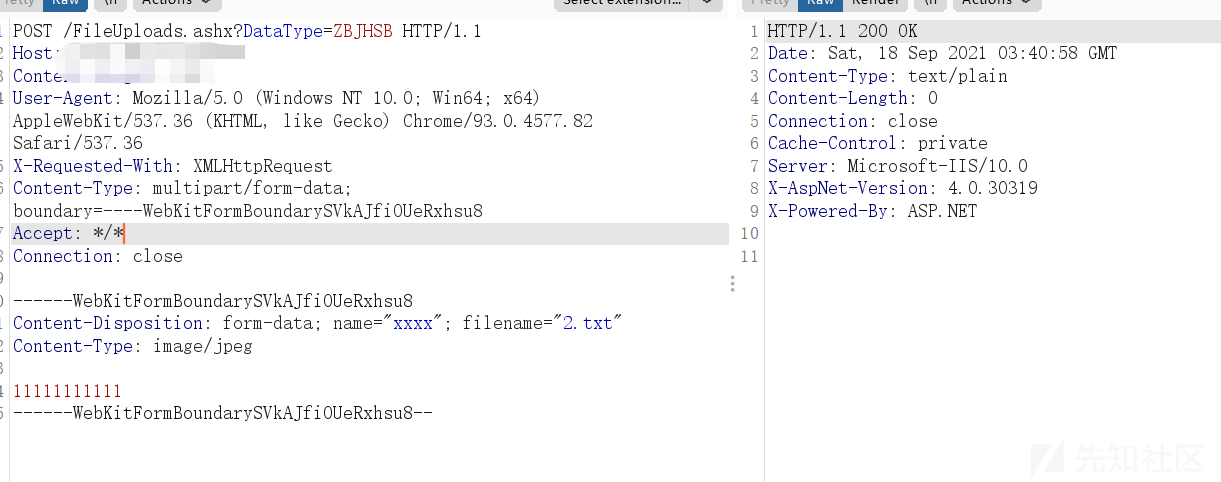
Task: Open the response Actions dropdown
Action: 995,3
